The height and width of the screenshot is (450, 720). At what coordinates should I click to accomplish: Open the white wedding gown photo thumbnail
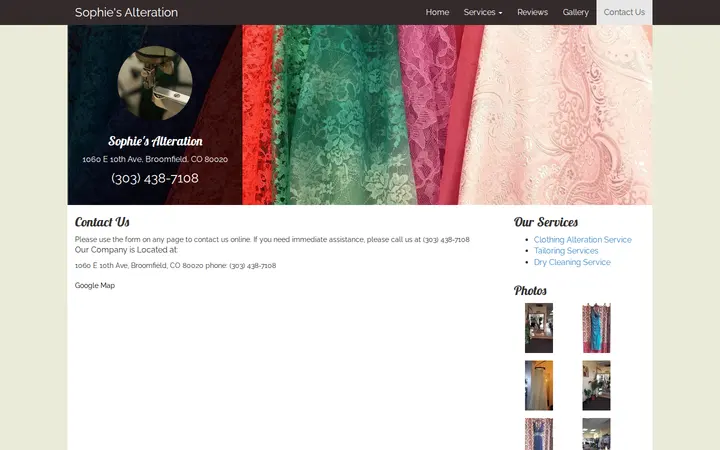539,385
